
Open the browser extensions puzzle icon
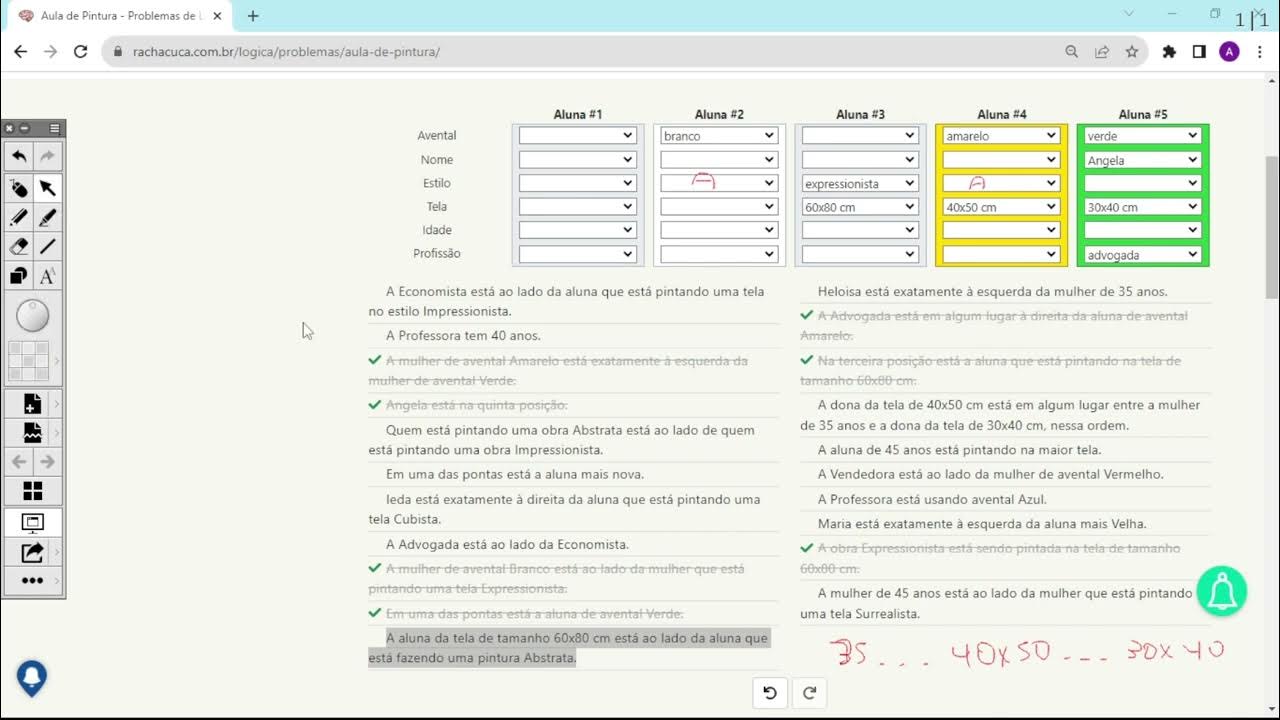[1169, 52]
